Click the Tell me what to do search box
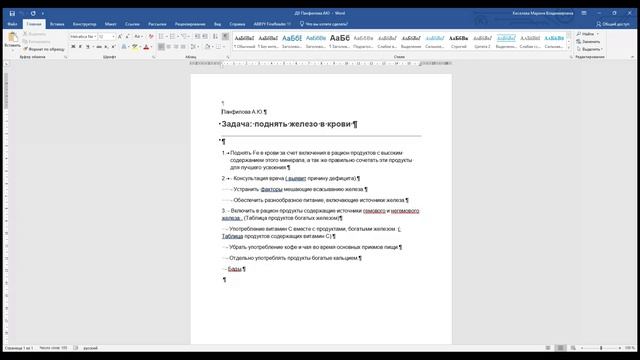Image resolution: width=640 pixels, height=360 pixels. (x=324, y=24)
